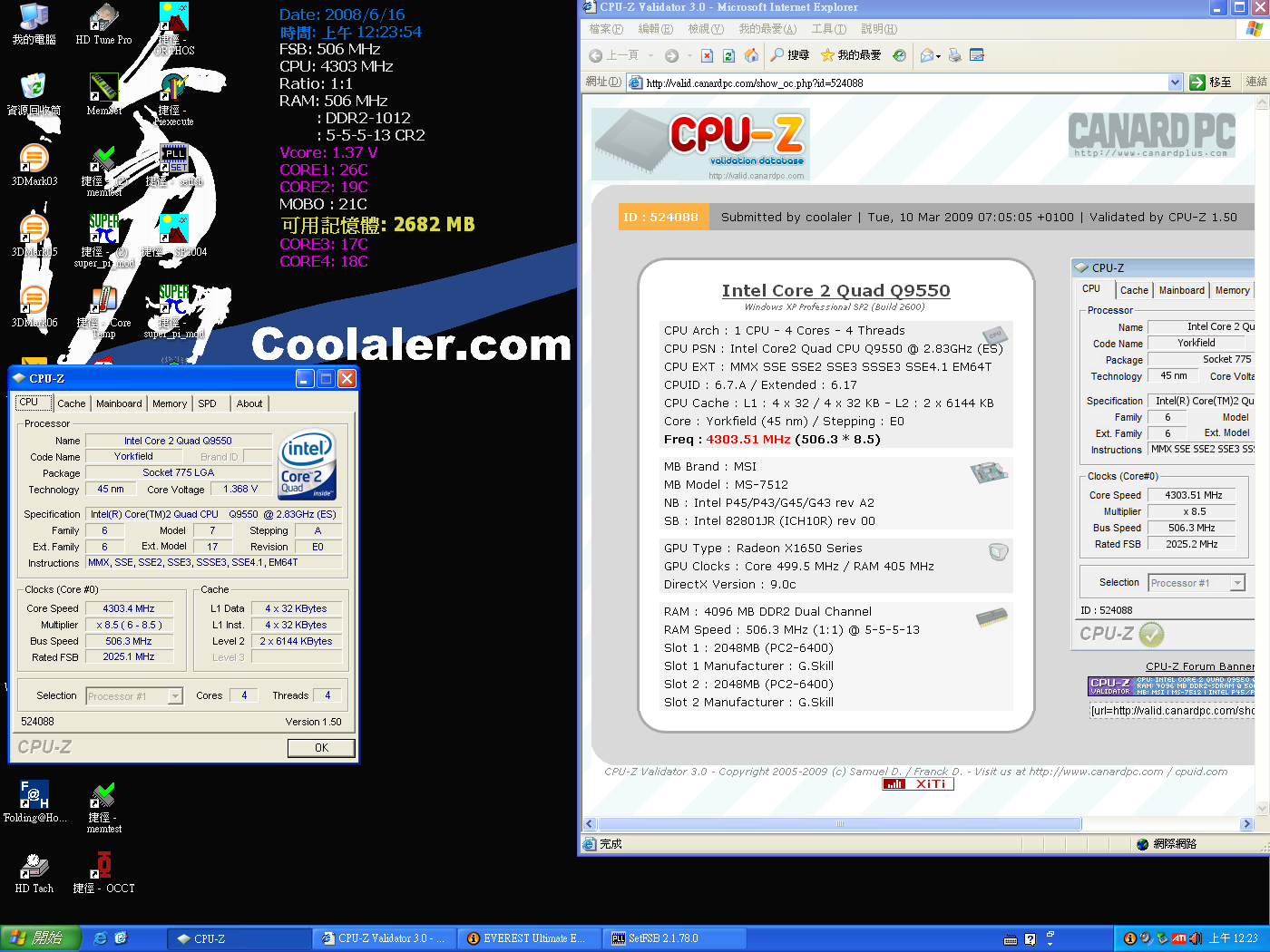Screen dimensions: 1270x952
Task: Switch to Cache tab in CPU-Z window
Action: pos(72,403)
